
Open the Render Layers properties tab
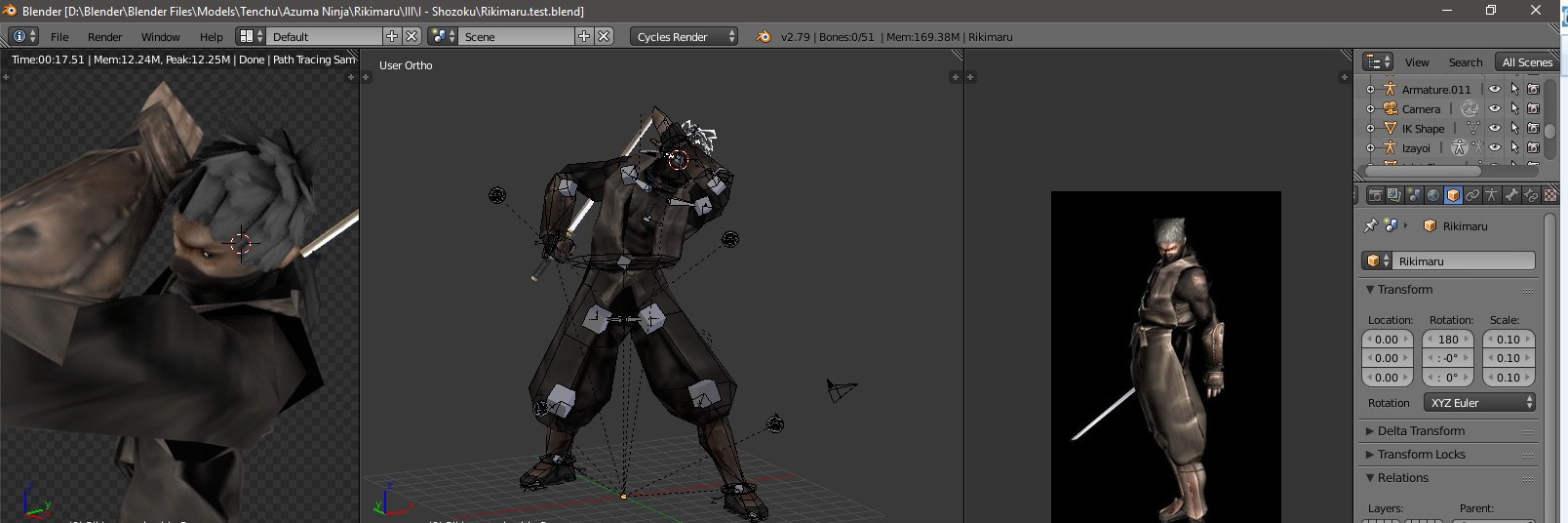click(1394, 195)
